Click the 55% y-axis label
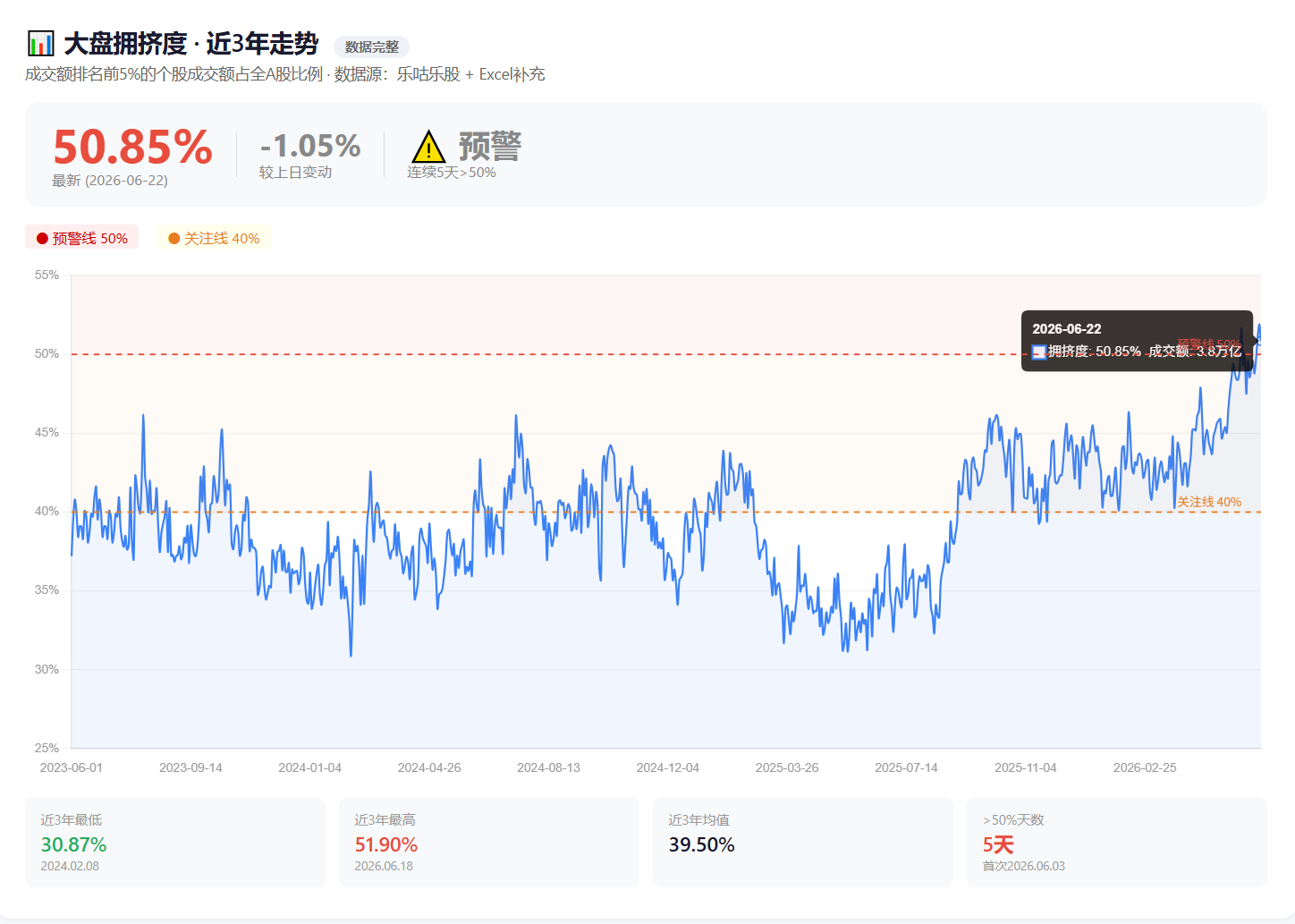The image size is (1295, 924). pos(47,275)
